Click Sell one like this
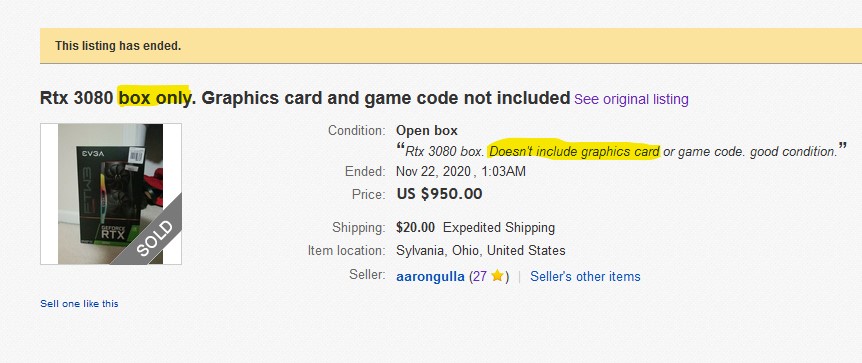 click(x=79, y=304)
